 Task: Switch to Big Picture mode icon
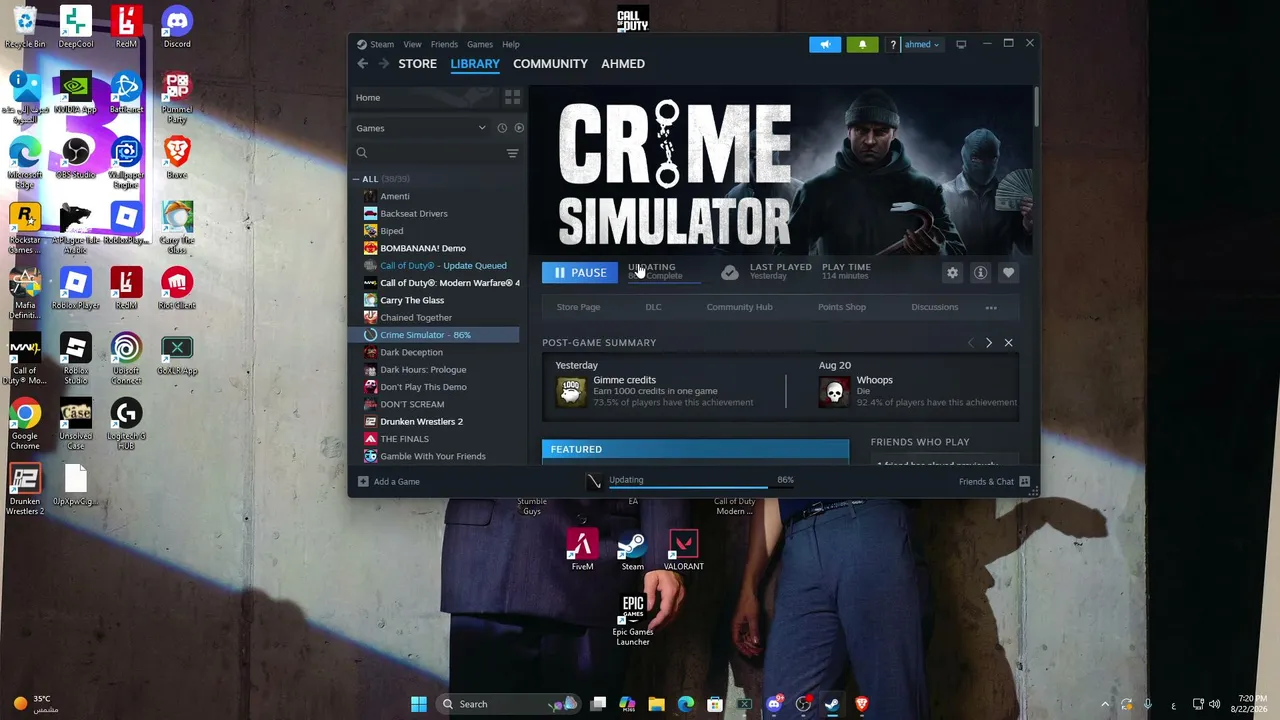point(961,44)
